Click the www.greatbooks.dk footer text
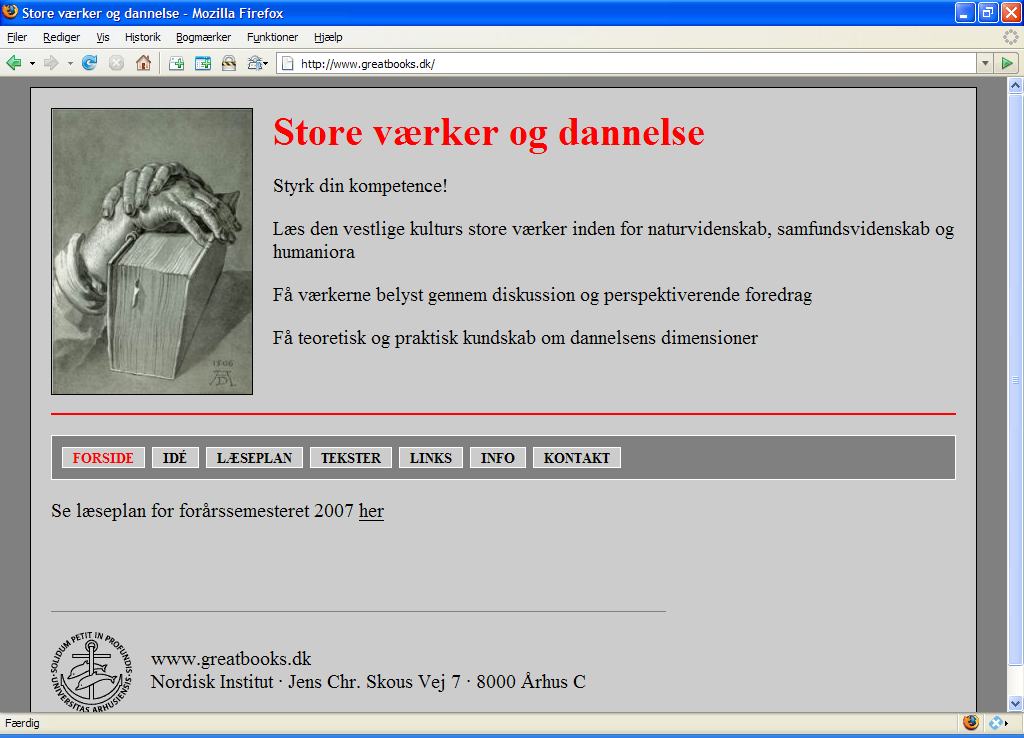The width and height of the screenshot is (1024, 738). (x=231, y=658)
